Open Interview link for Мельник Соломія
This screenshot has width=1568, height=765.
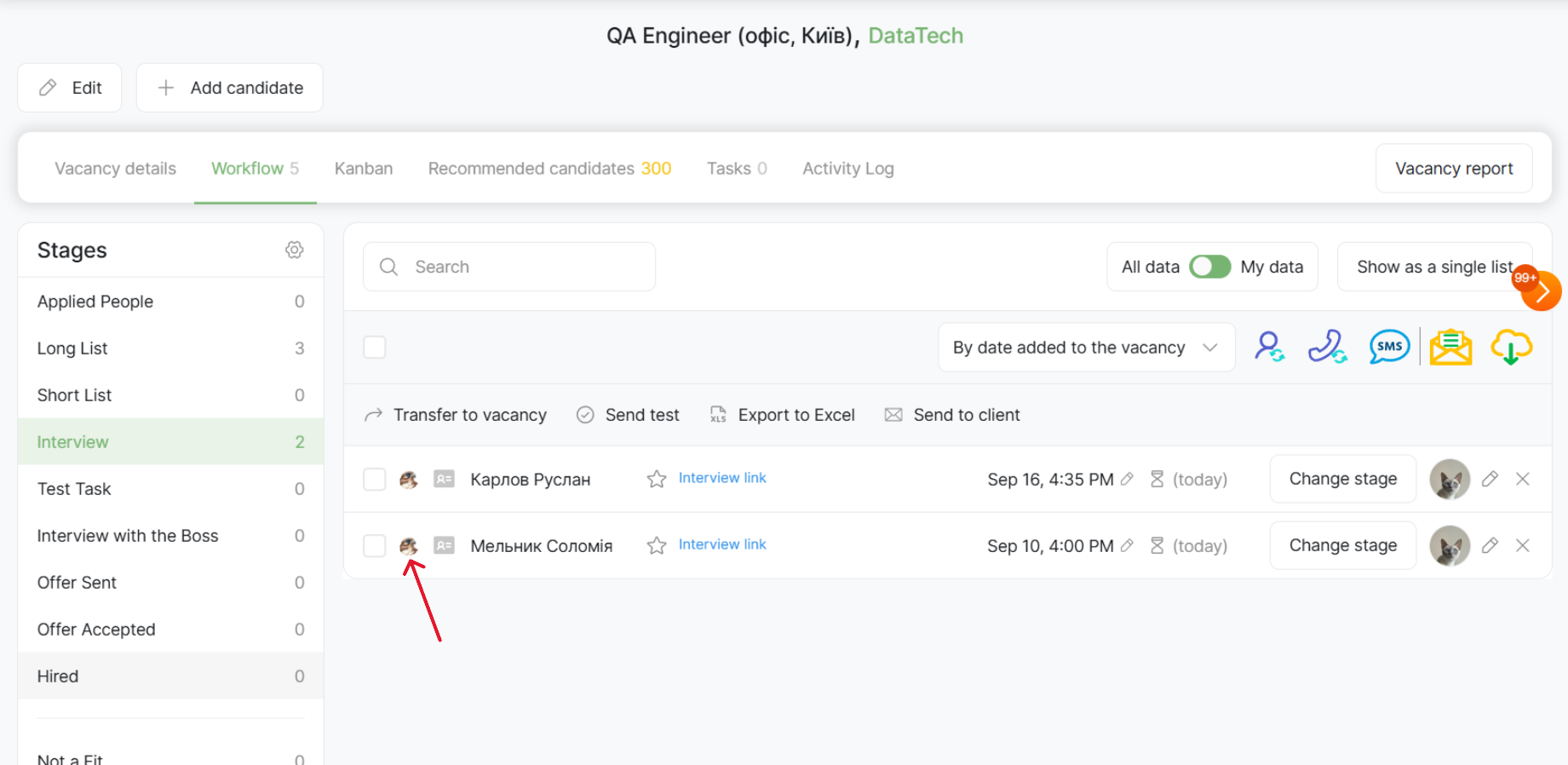[722, 544]
